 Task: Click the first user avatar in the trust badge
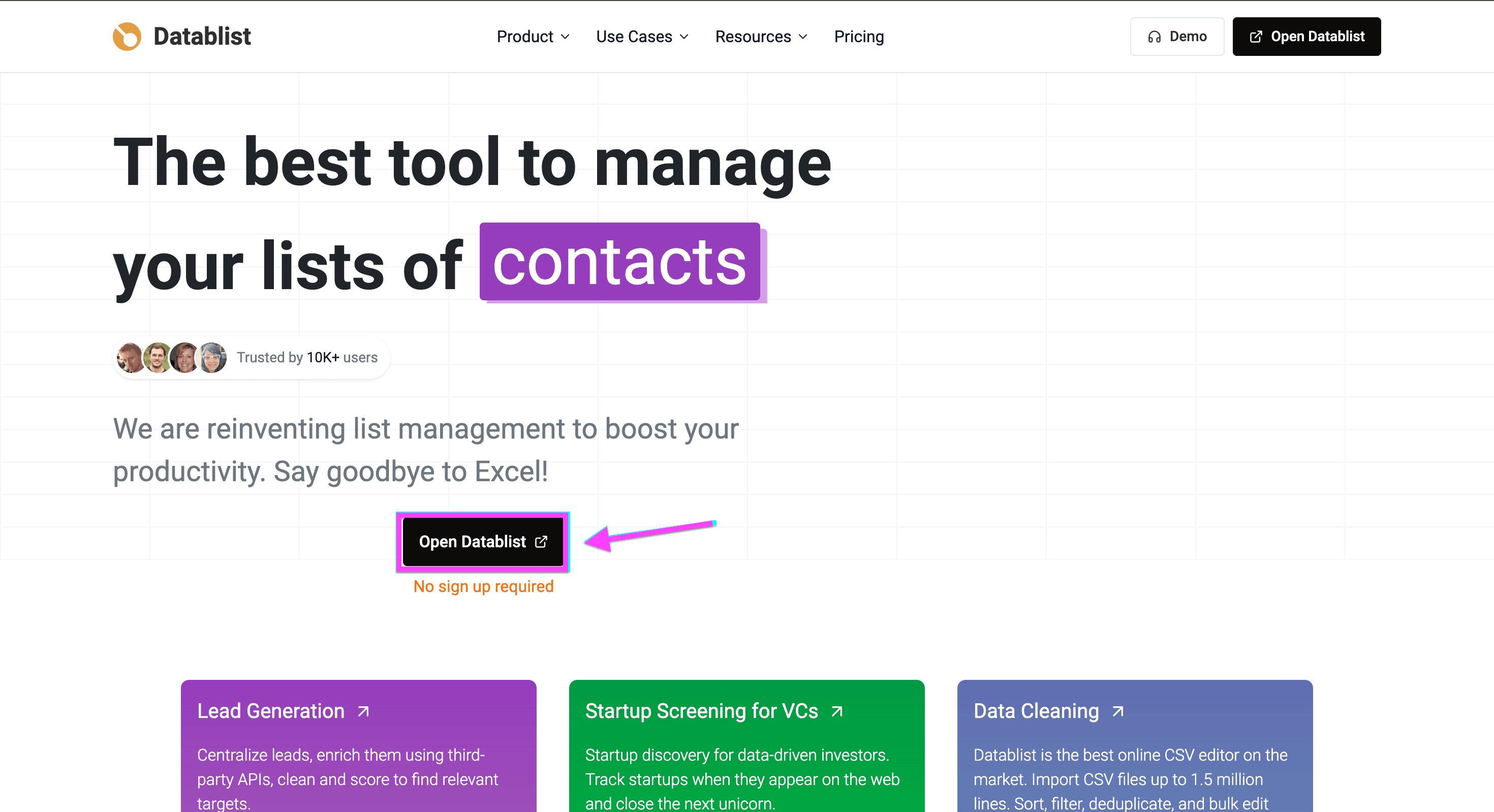pos(131,357)
